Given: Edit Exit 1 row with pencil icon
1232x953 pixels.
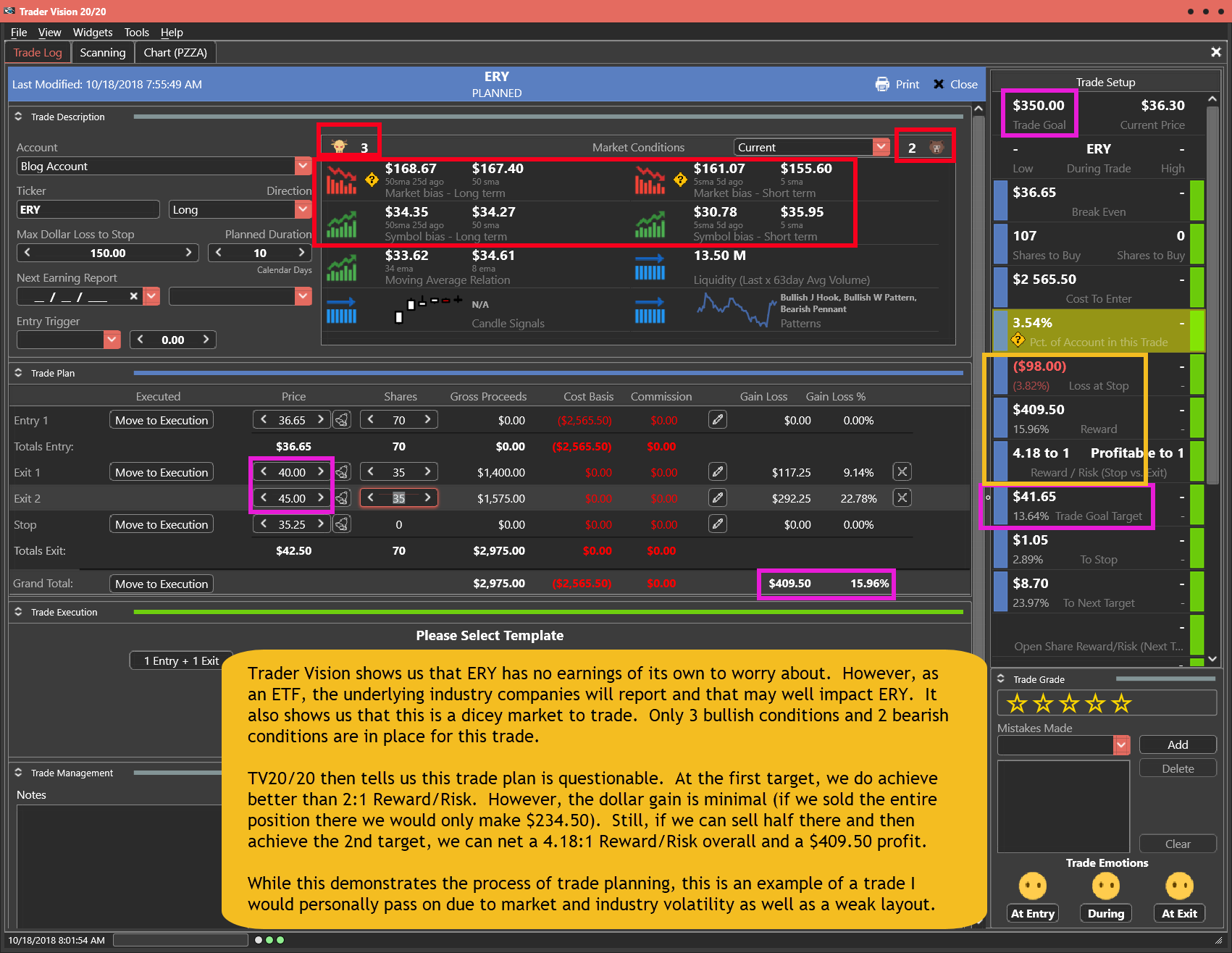Looking at the screenshot, I should 718,472.
